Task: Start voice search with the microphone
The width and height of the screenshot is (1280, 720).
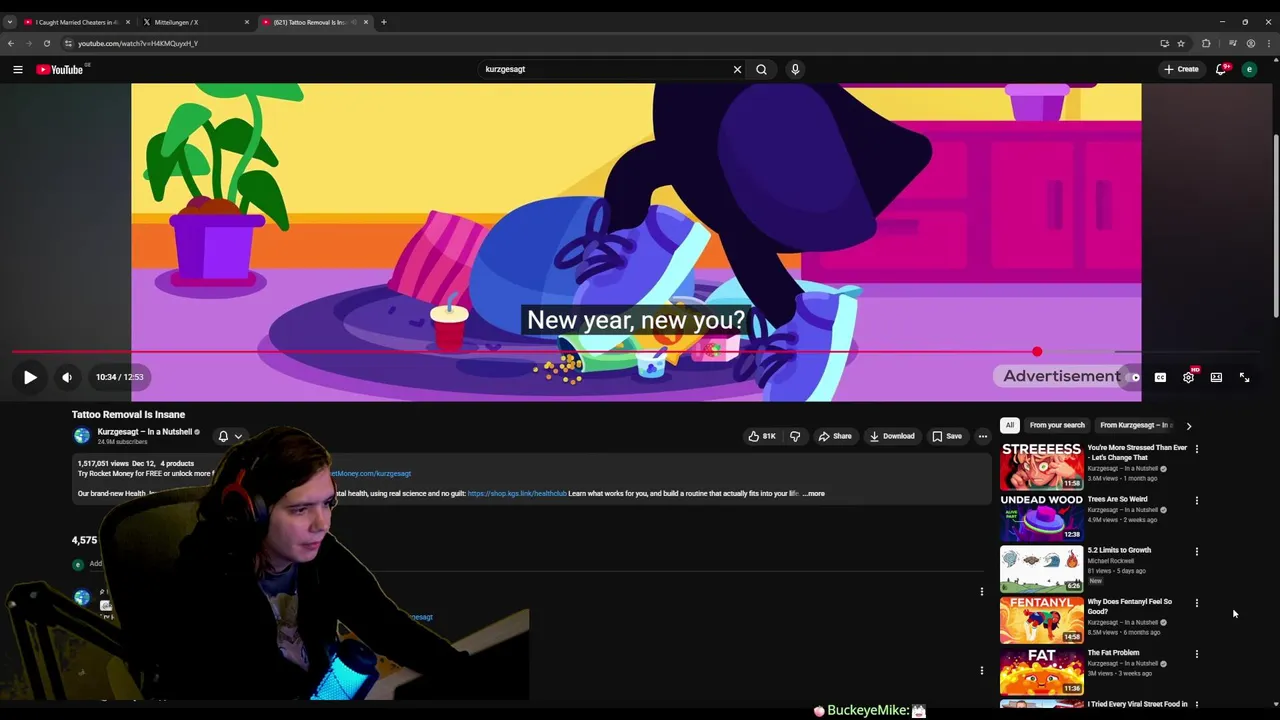Action: coord(795,69)
